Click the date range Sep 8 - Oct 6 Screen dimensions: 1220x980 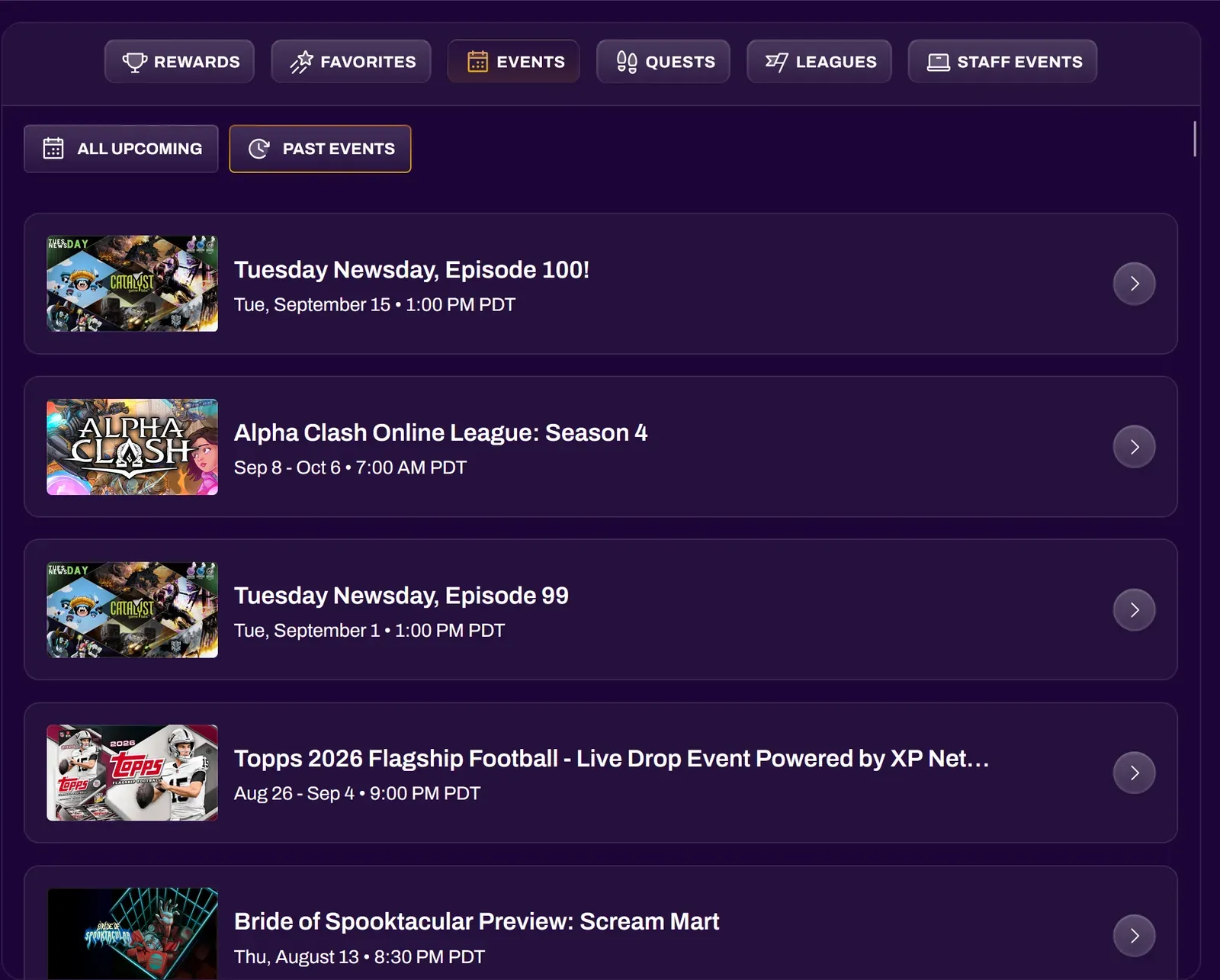(287, 468)
